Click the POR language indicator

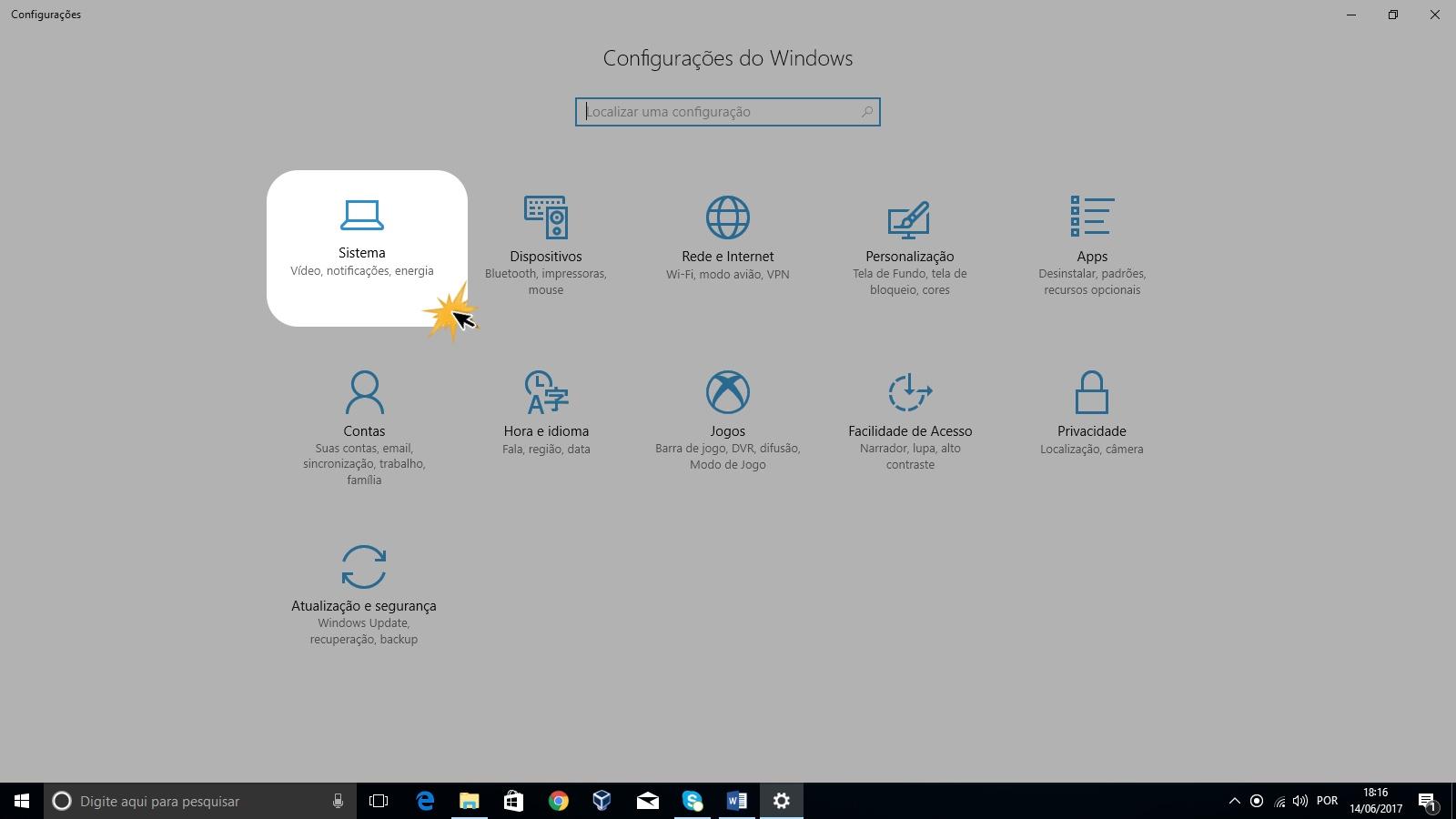tap(1327, 801)
